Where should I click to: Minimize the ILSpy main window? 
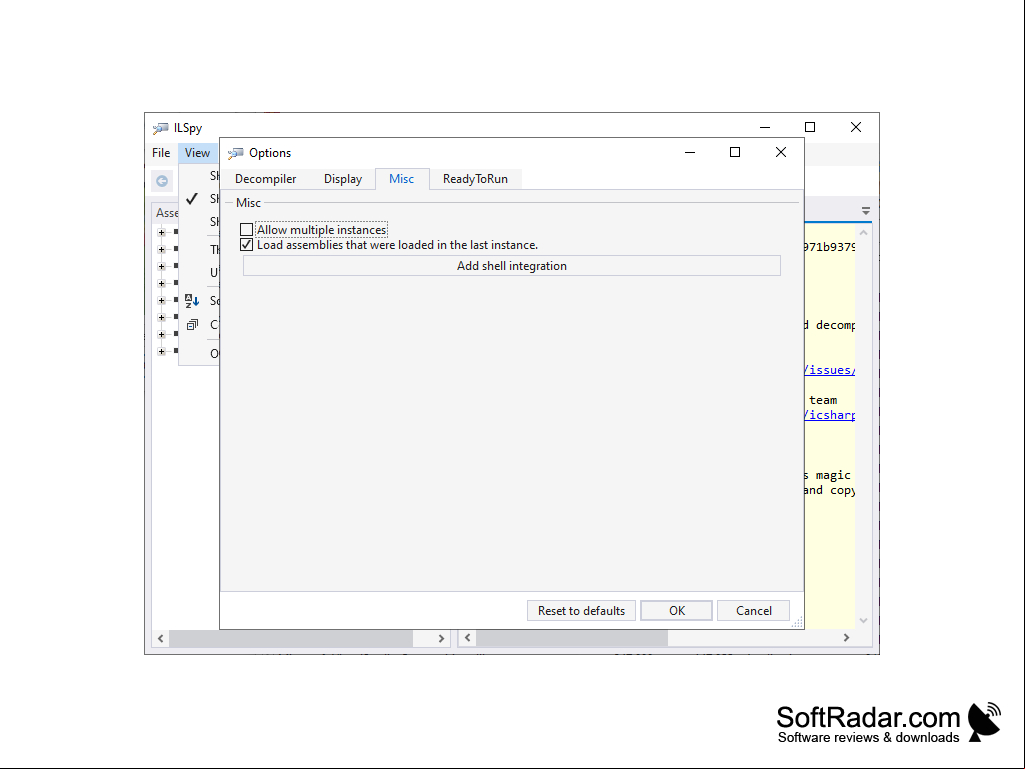point(765,128)
